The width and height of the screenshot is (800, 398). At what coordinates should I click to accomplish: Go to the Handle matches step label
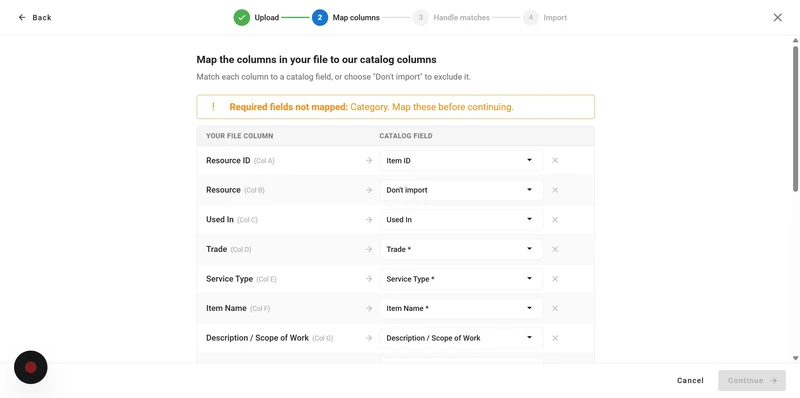(x=461, y=17)
